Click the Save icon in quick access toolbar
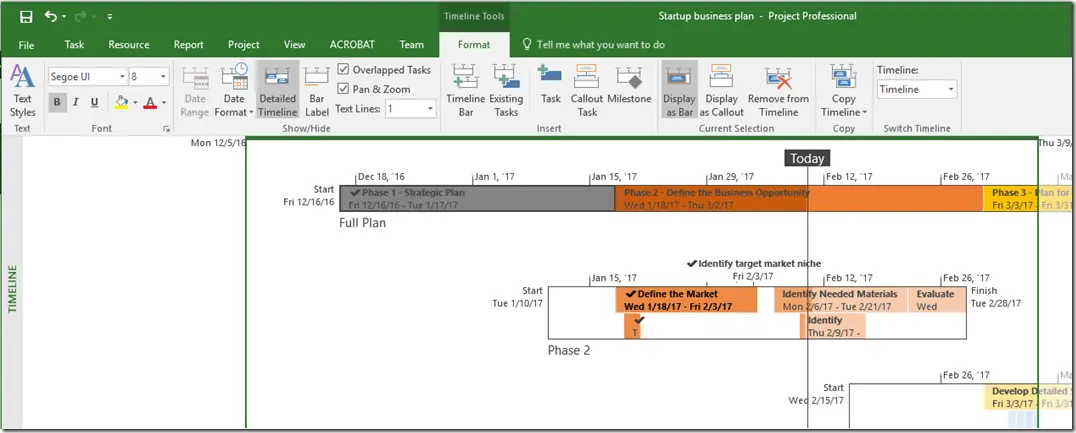 click(x=26, y=16)
